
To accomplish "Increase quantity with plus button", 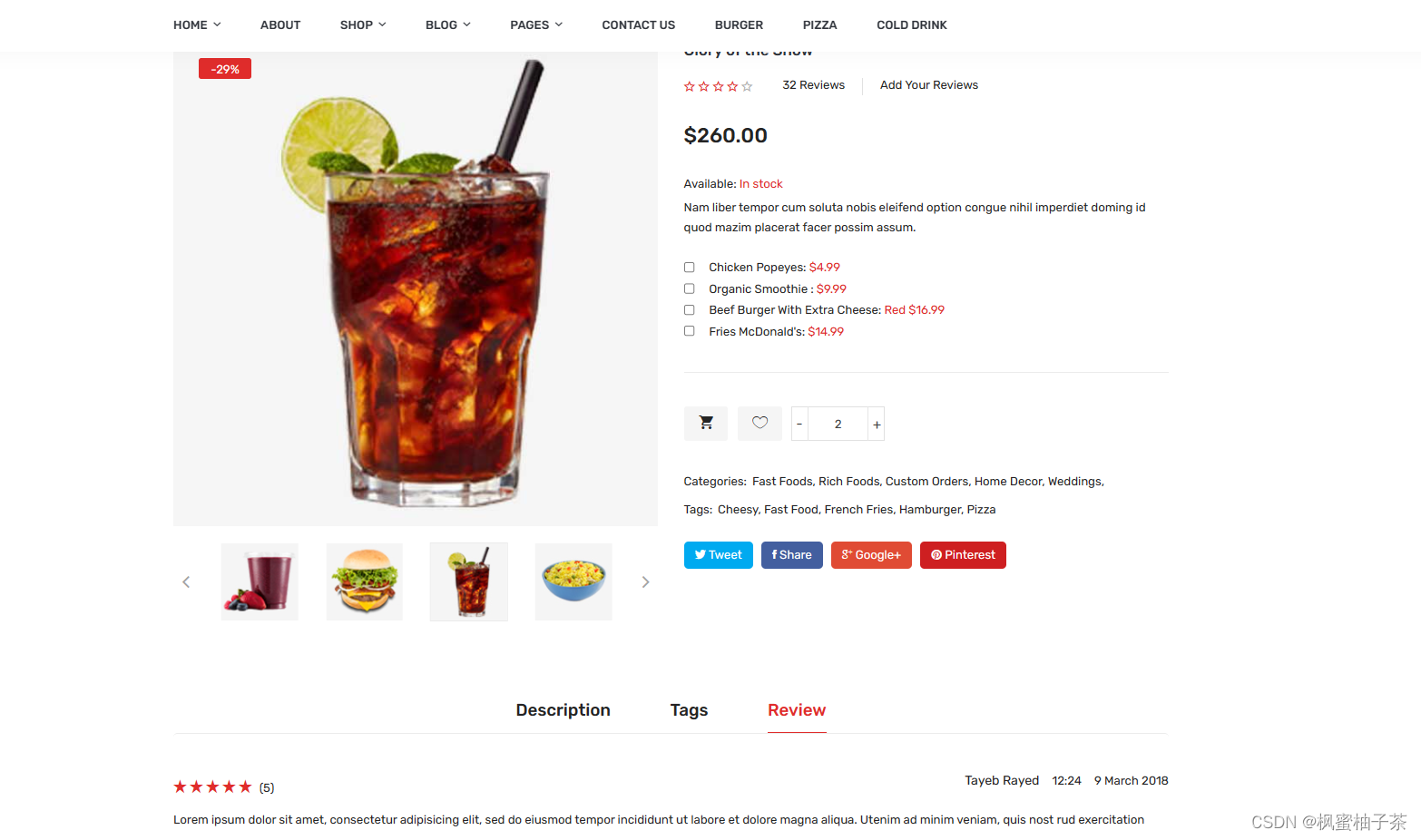I will (x=877, y=424).
